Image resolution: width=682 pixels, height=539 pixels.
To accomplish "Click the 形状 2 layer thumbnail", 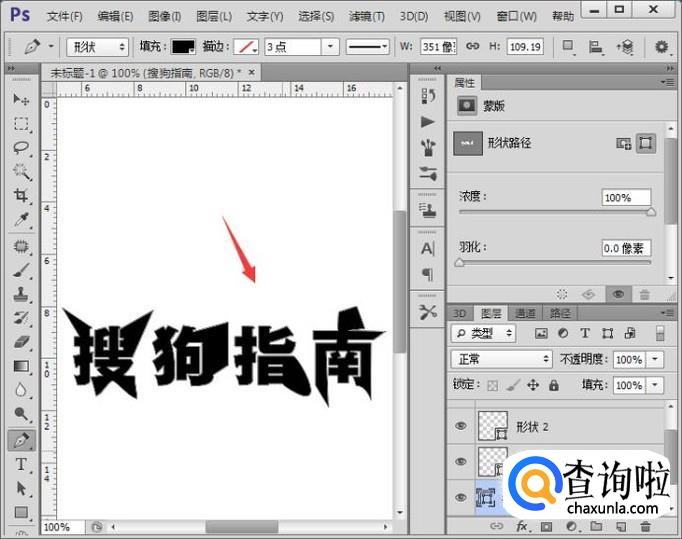I will 493,426.
